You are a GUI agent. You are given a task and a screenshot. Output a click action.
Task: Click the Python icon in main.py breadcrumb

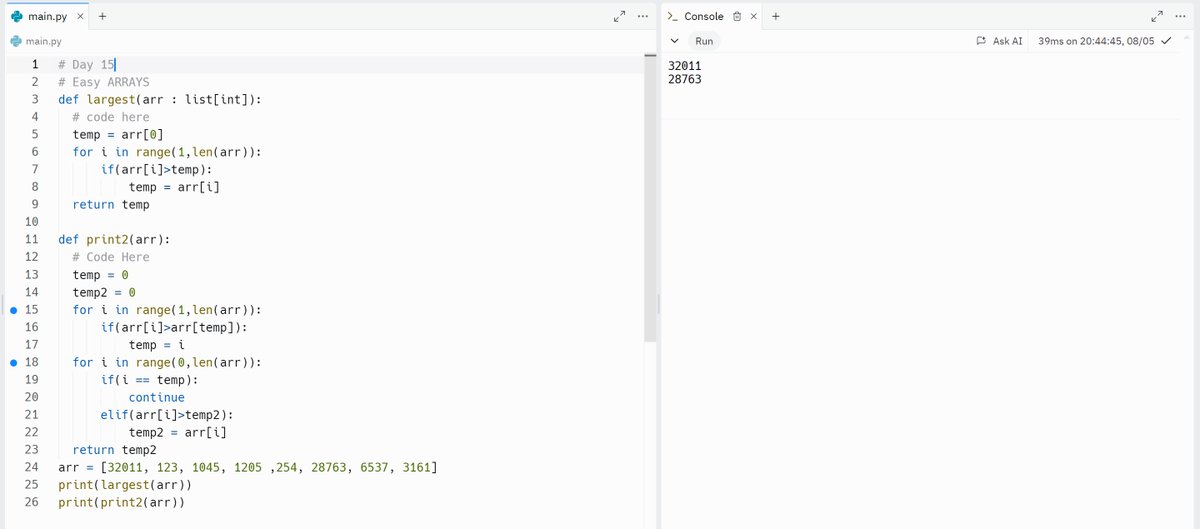pos(16,41)
